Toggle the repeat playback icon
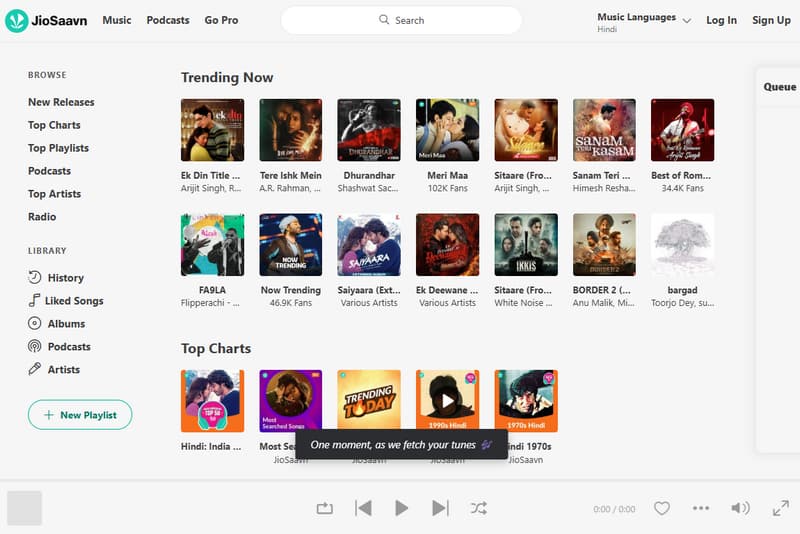The width and height of the screenshot is (800, 534). pyautogui.click(x=324, y=508)
